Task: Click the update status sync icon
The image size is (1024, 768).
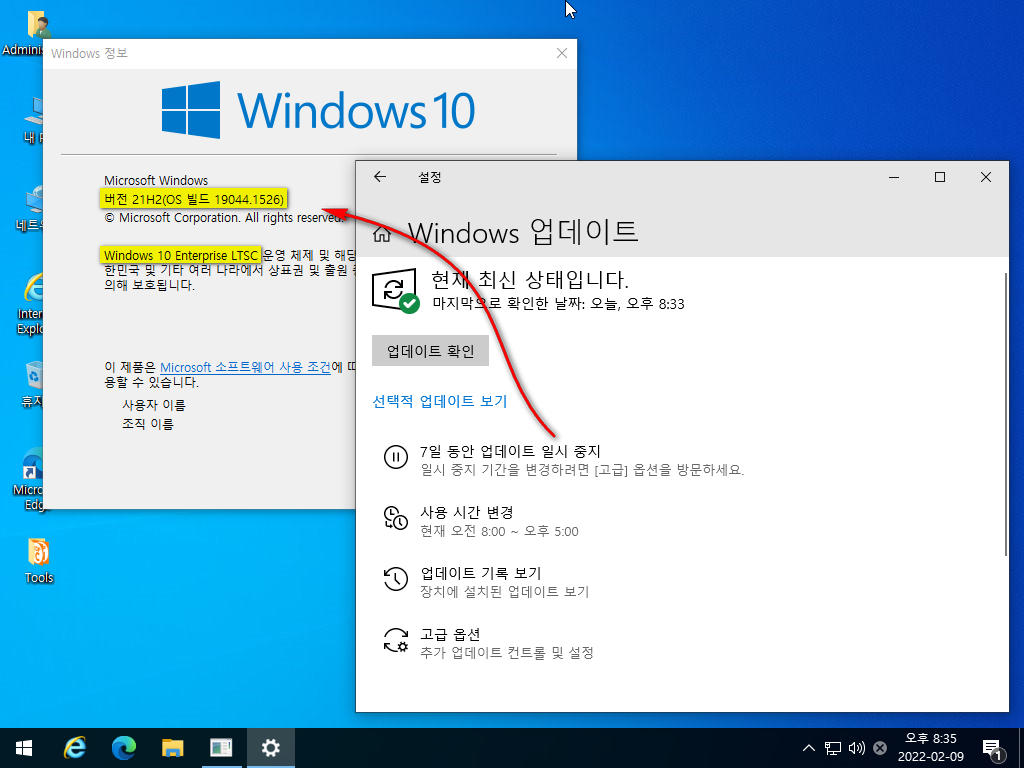Action: coord(395,289)
